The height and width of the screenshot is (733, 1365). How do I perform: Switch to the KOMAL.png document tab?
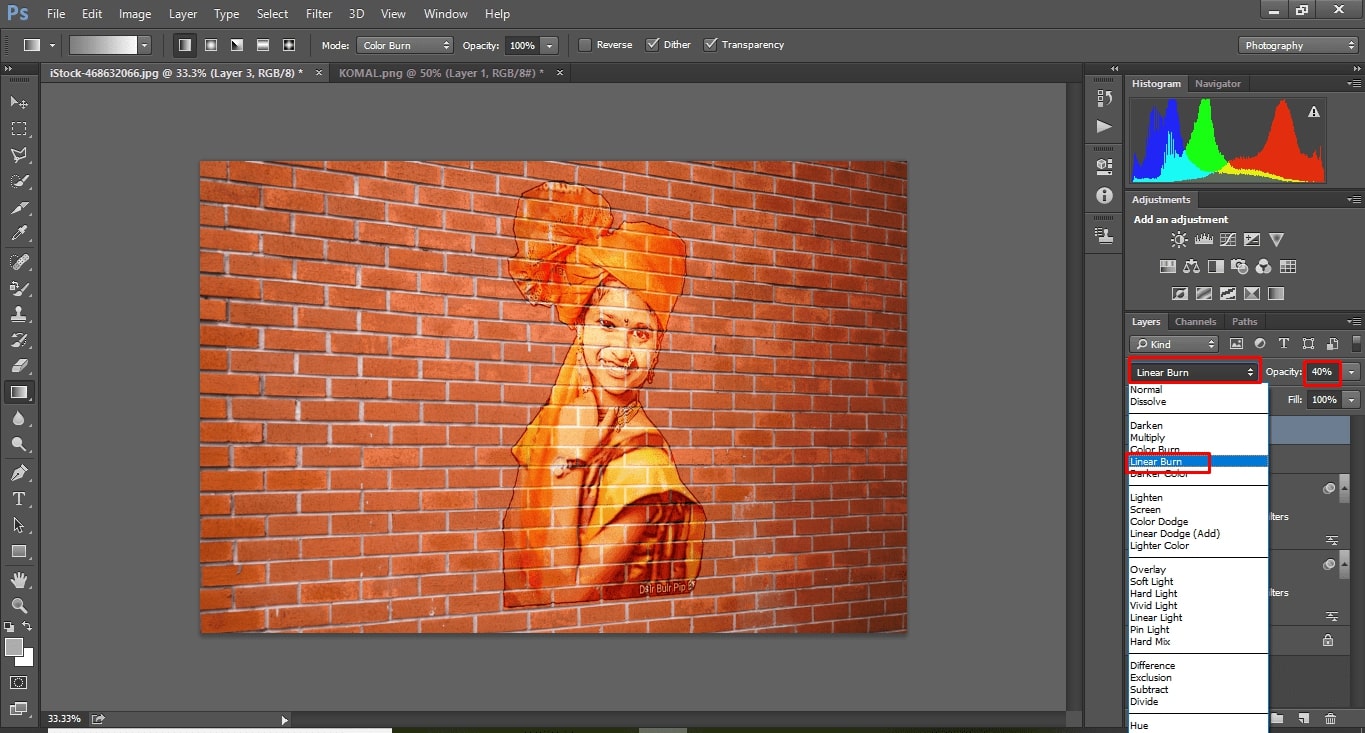(441, 73)
